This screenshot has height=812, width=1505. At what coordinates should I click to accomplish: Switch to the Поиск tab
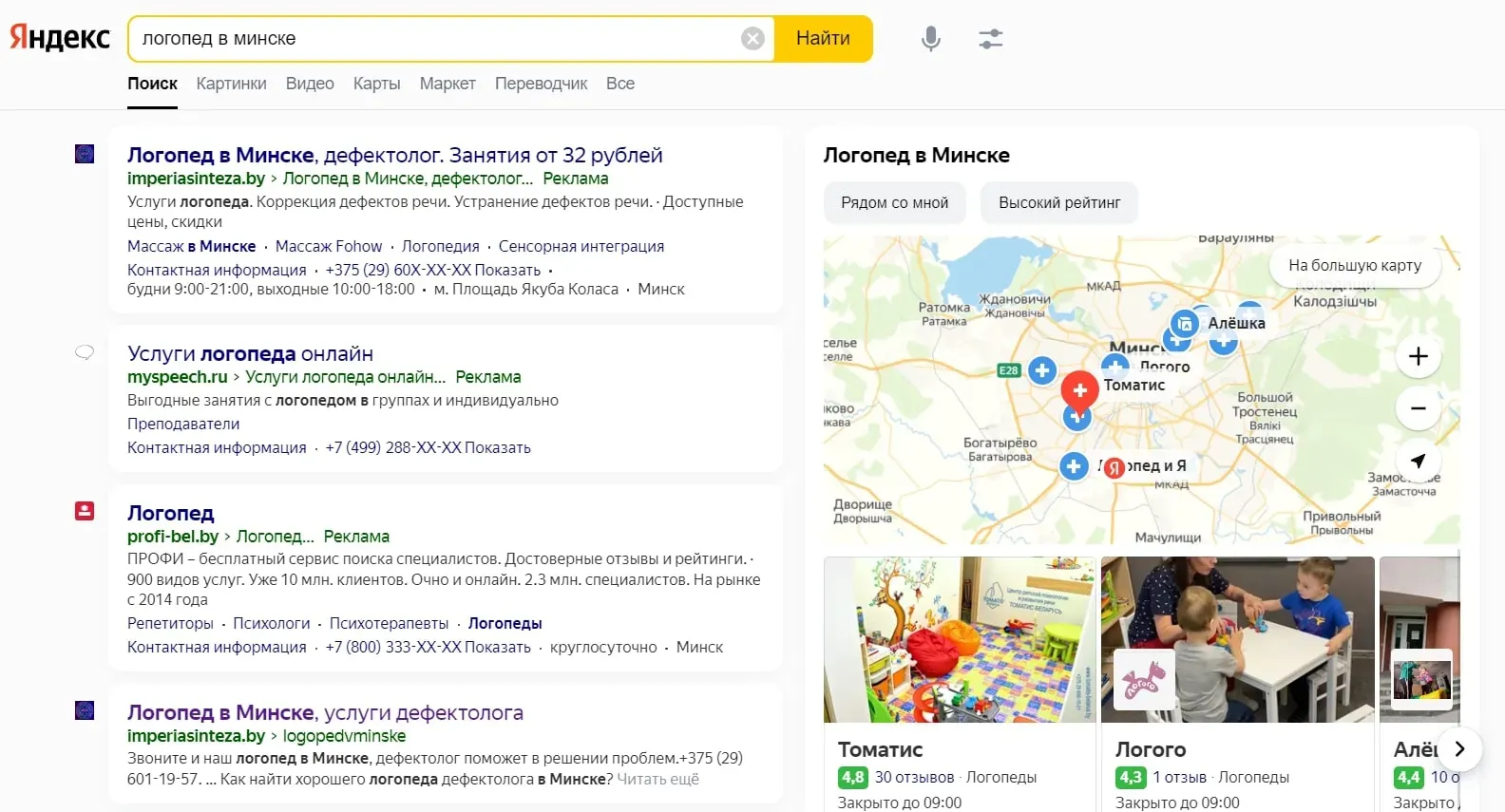pos(152,84)
